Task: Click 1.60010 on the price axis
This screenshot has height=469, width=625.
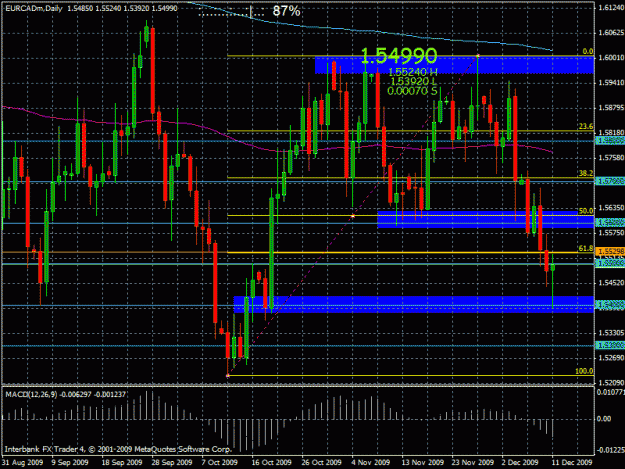Action: (x=611, y=57)
